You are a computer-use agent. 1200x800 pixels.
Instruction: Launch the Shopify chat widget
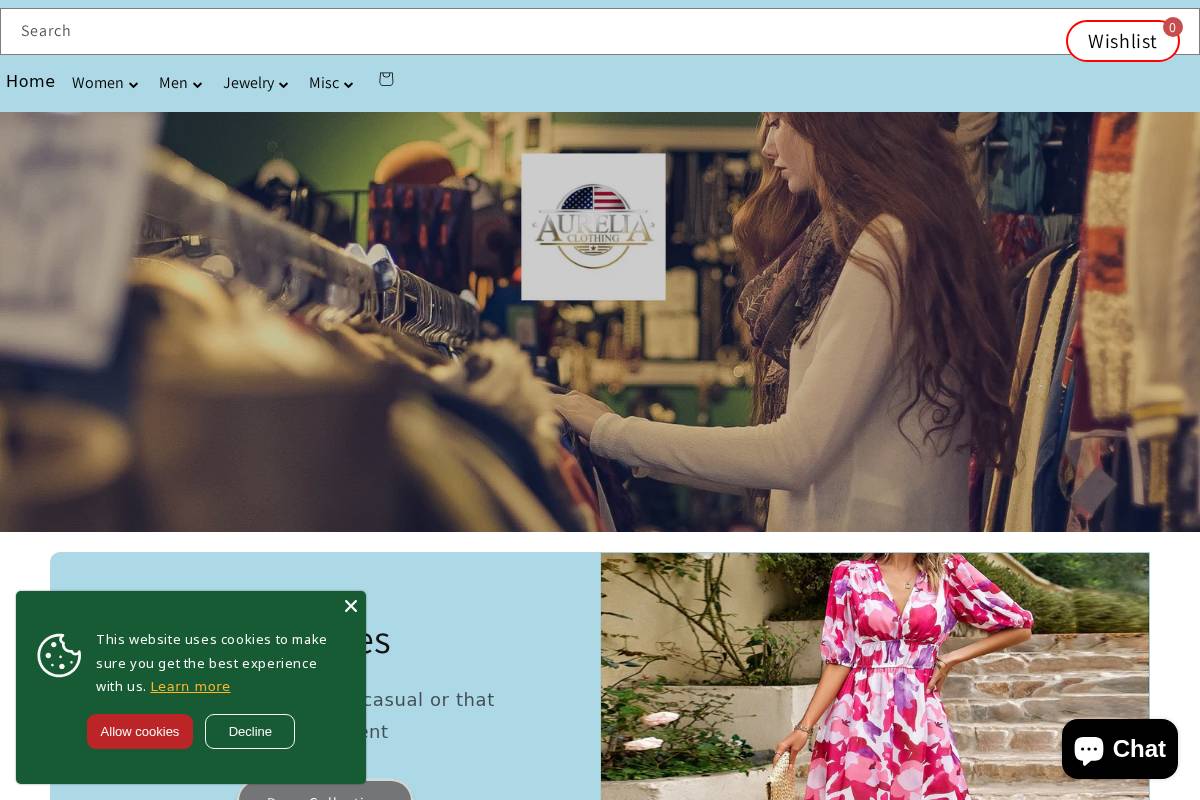(x=1120, y=749)
